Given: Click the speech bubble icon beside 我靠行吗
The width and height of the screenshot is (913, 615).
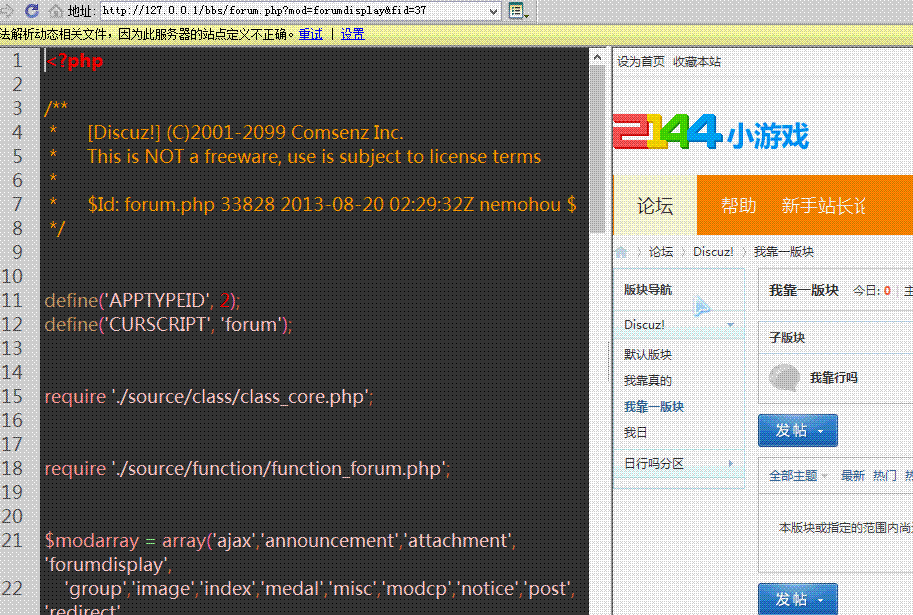Looking at the screenshot, I should (x=784, y=377).
